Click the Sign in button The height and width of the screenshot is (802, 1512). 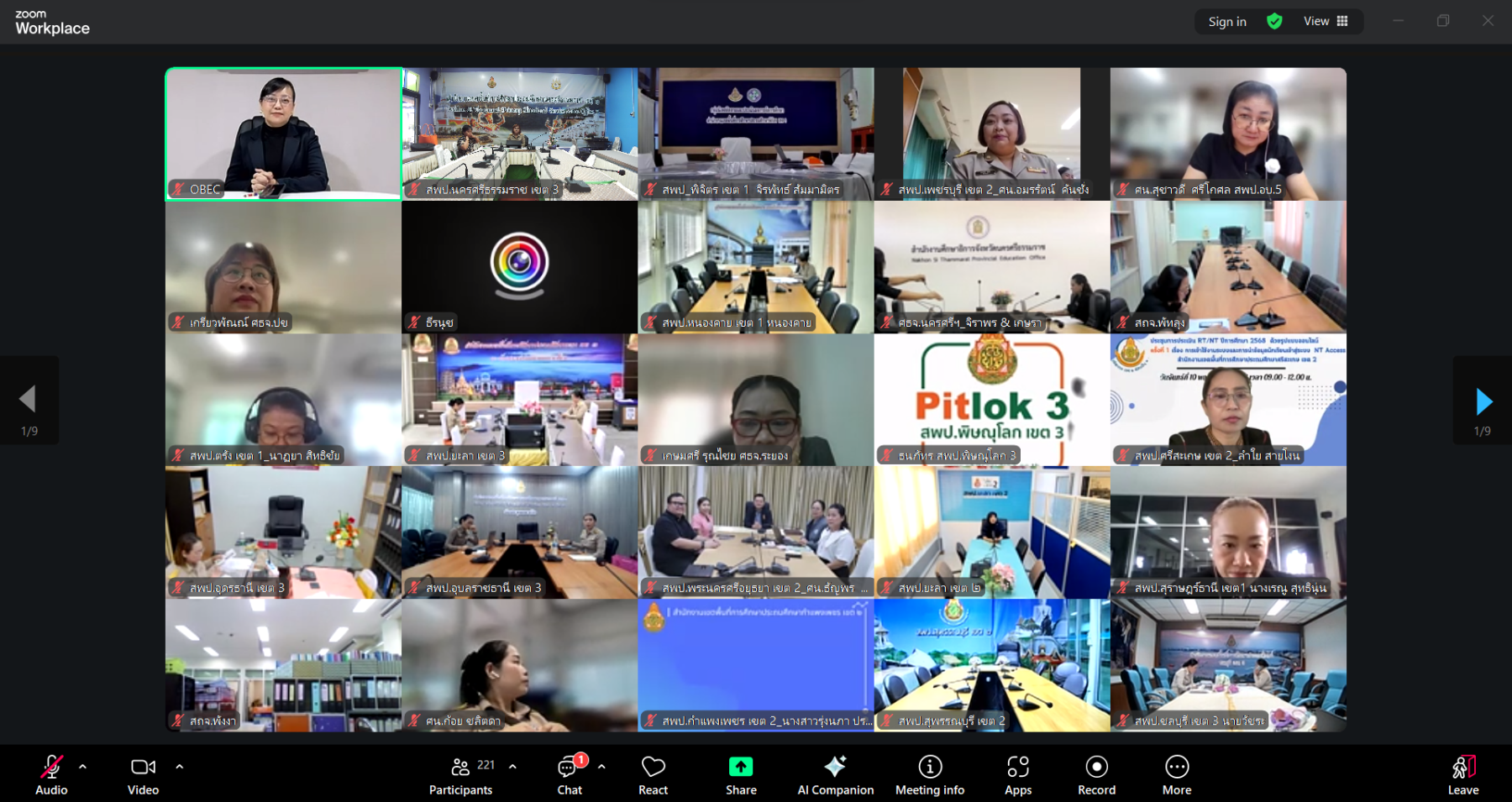(x=1226, y=22)
